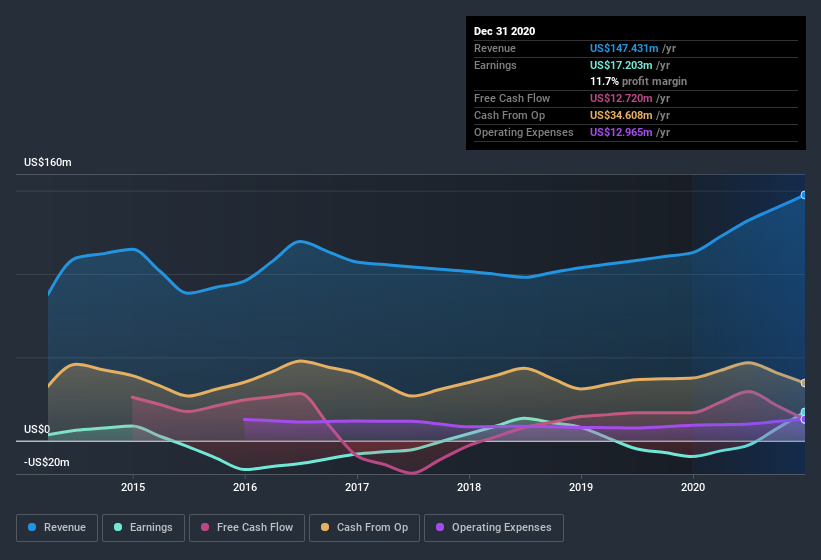The width and height of the screenshot is (821, 560).
Task: Toggle the Revenue series in the legend
Action: pyautogui.click(x=57, y=527)
